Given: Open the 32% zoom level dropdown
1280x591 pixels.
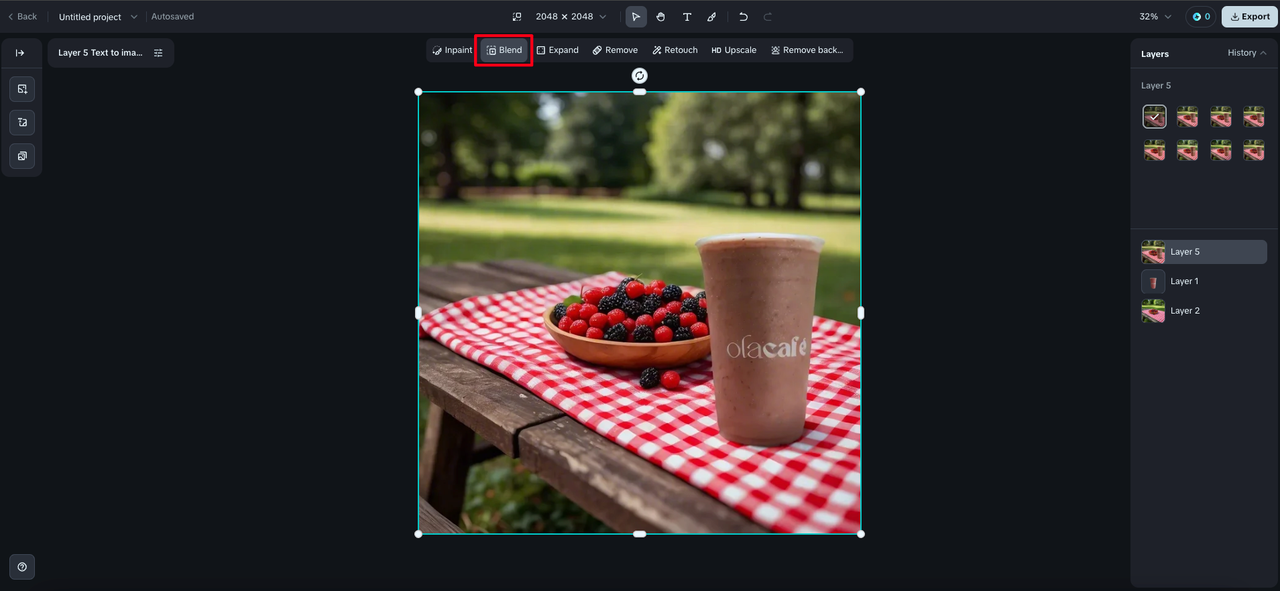Looking at the screenshot, I should tap(1155, 17).
